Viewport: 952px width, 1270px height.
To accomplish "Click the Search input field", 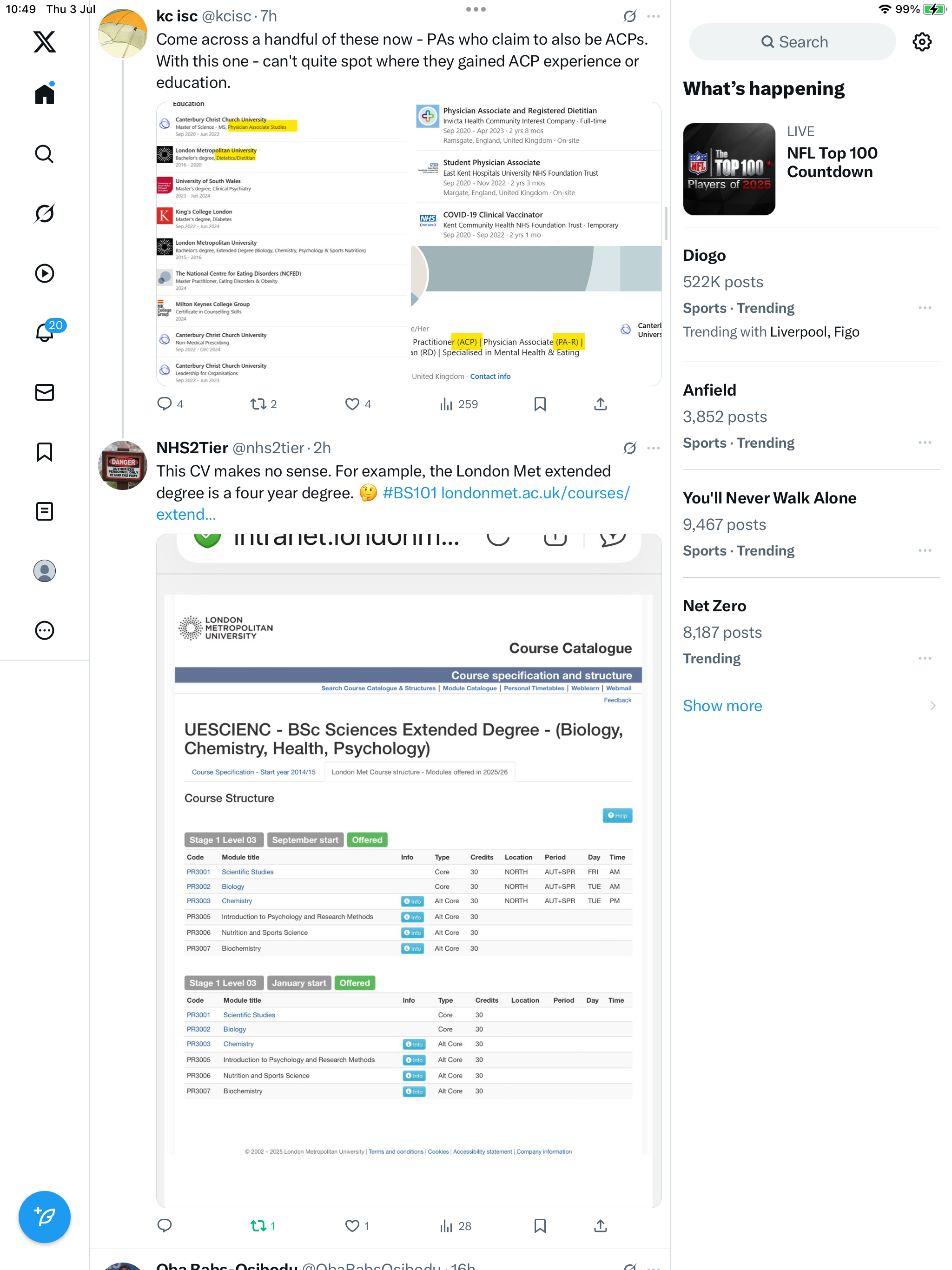I will pyautogui.click(x=793, y=42).
